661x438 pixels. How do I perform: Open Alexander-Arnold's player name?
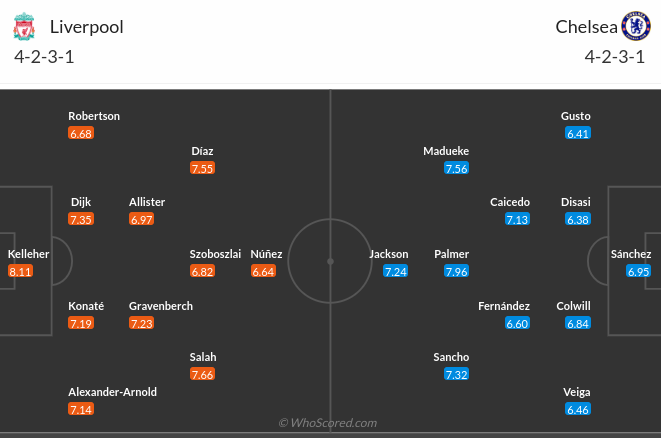(112, 392)
